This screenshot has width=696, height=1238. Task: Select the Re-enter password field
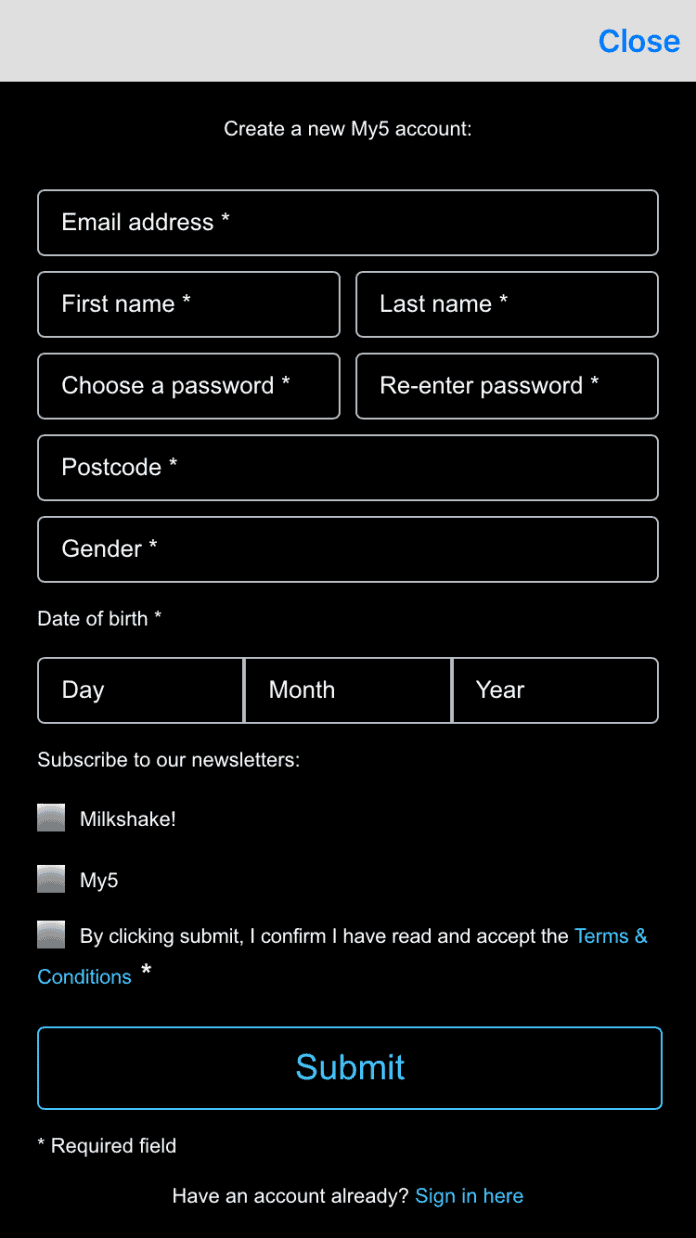(507, 386)
